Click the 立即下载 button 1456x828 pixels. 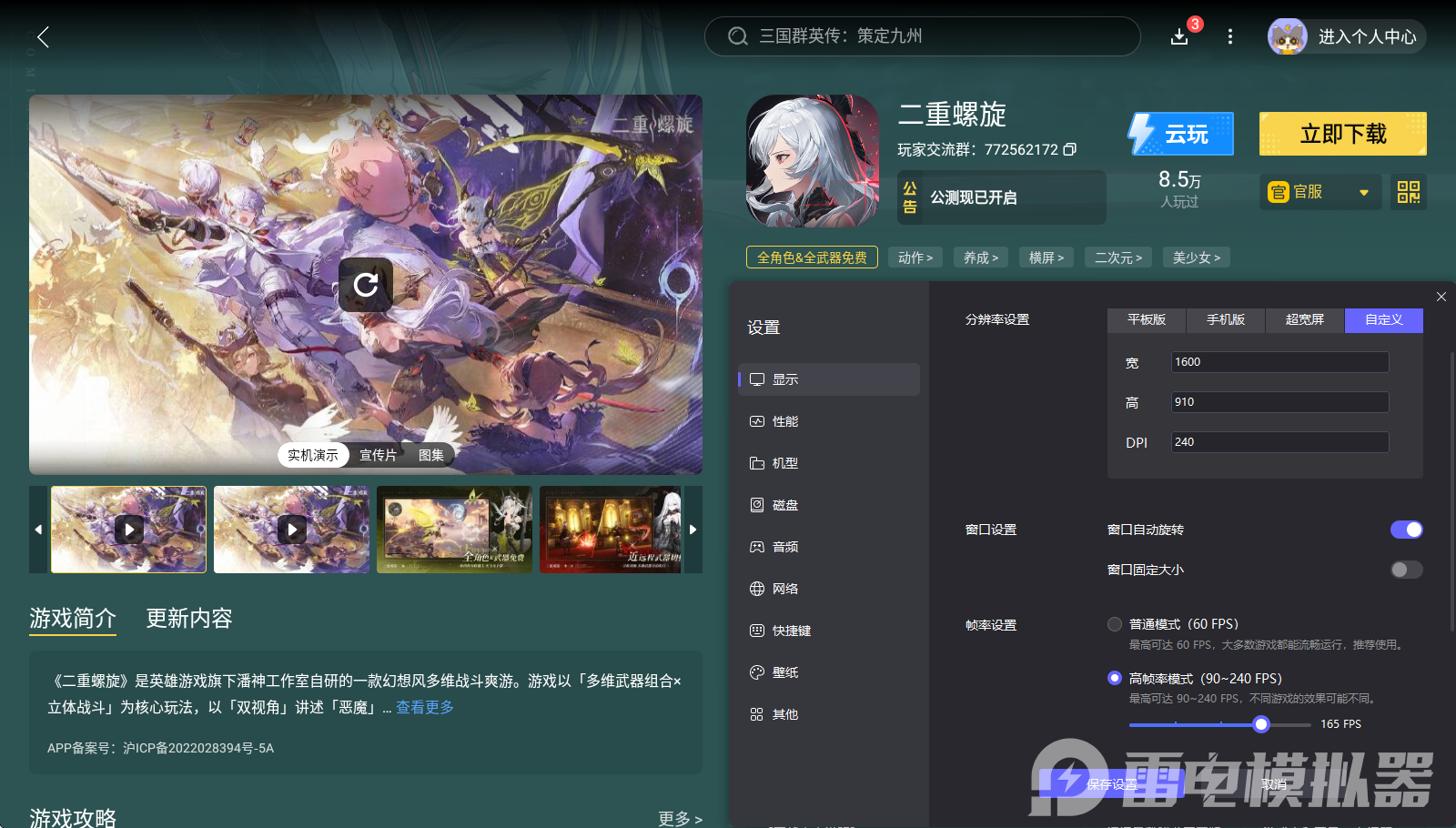[x=1343, y=135]
